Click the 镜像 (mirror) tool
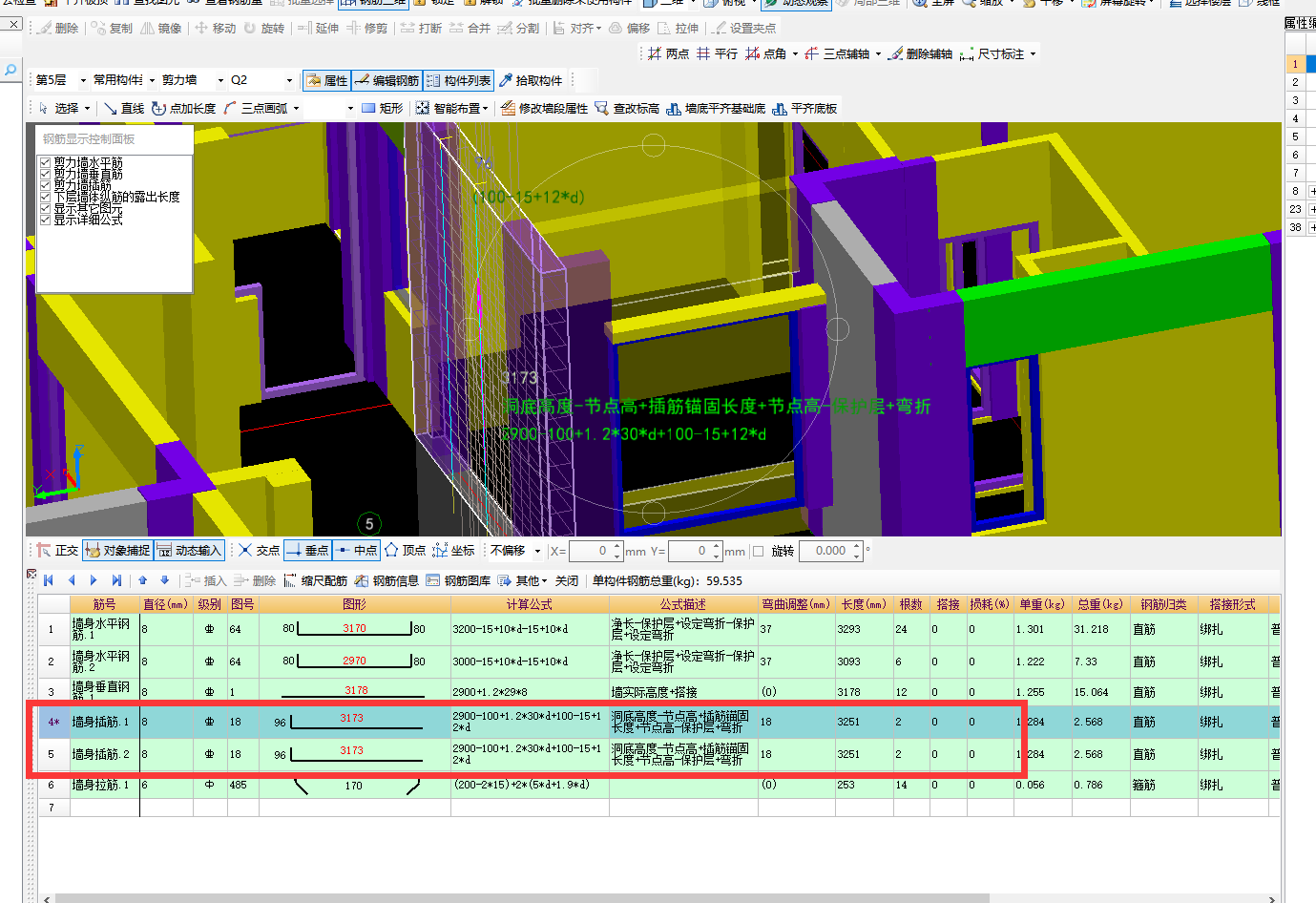The height and width of the screenshot is (903, 1316). (161, 29)
